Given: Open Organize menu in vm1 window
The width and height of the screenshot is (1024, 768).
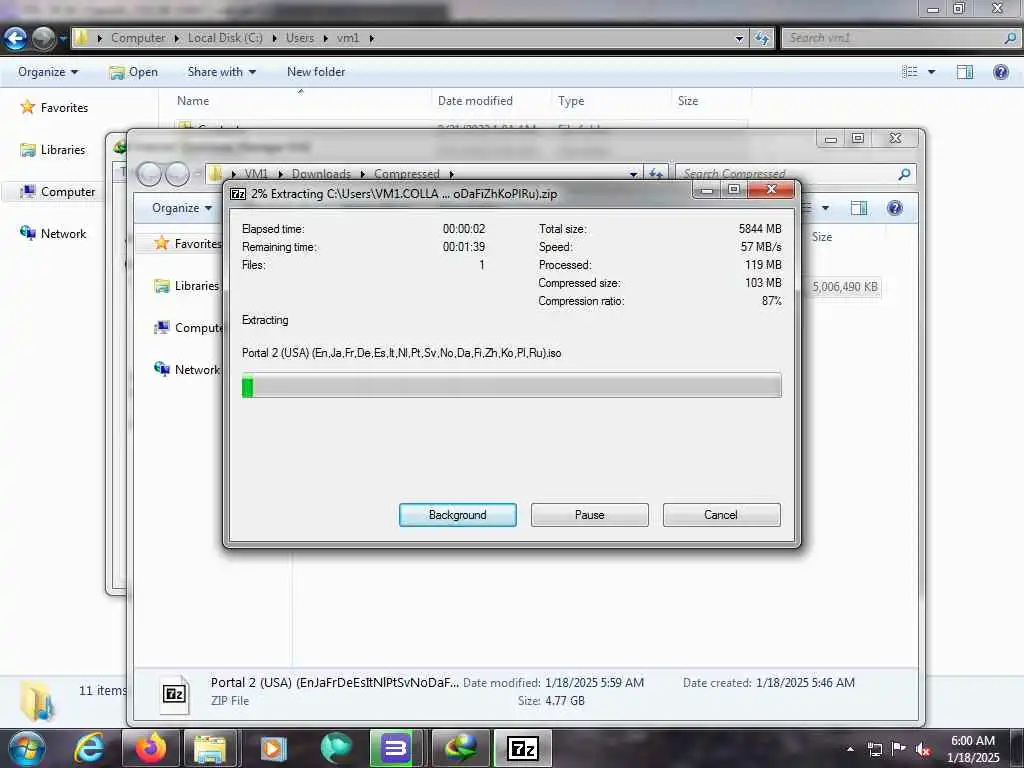Looking at the screenshot, I should [x=48, y=72].
